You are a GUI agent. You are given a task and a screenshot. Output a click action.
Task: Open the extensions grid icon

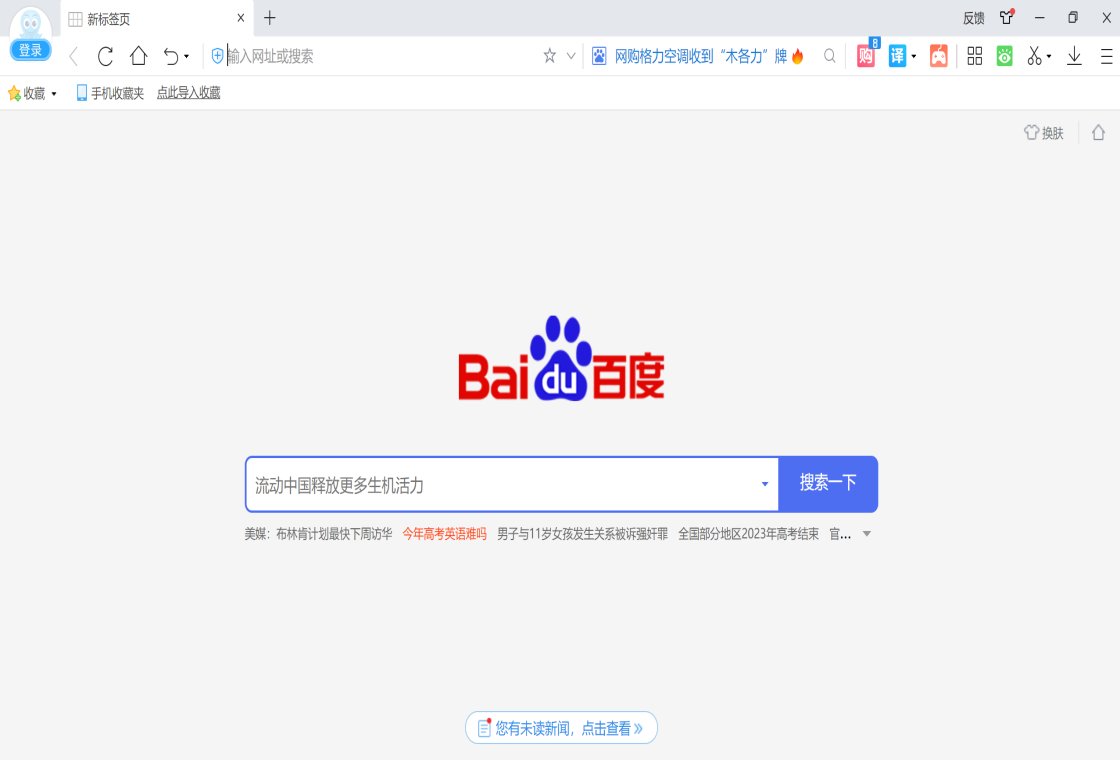[x=974, y=56]
